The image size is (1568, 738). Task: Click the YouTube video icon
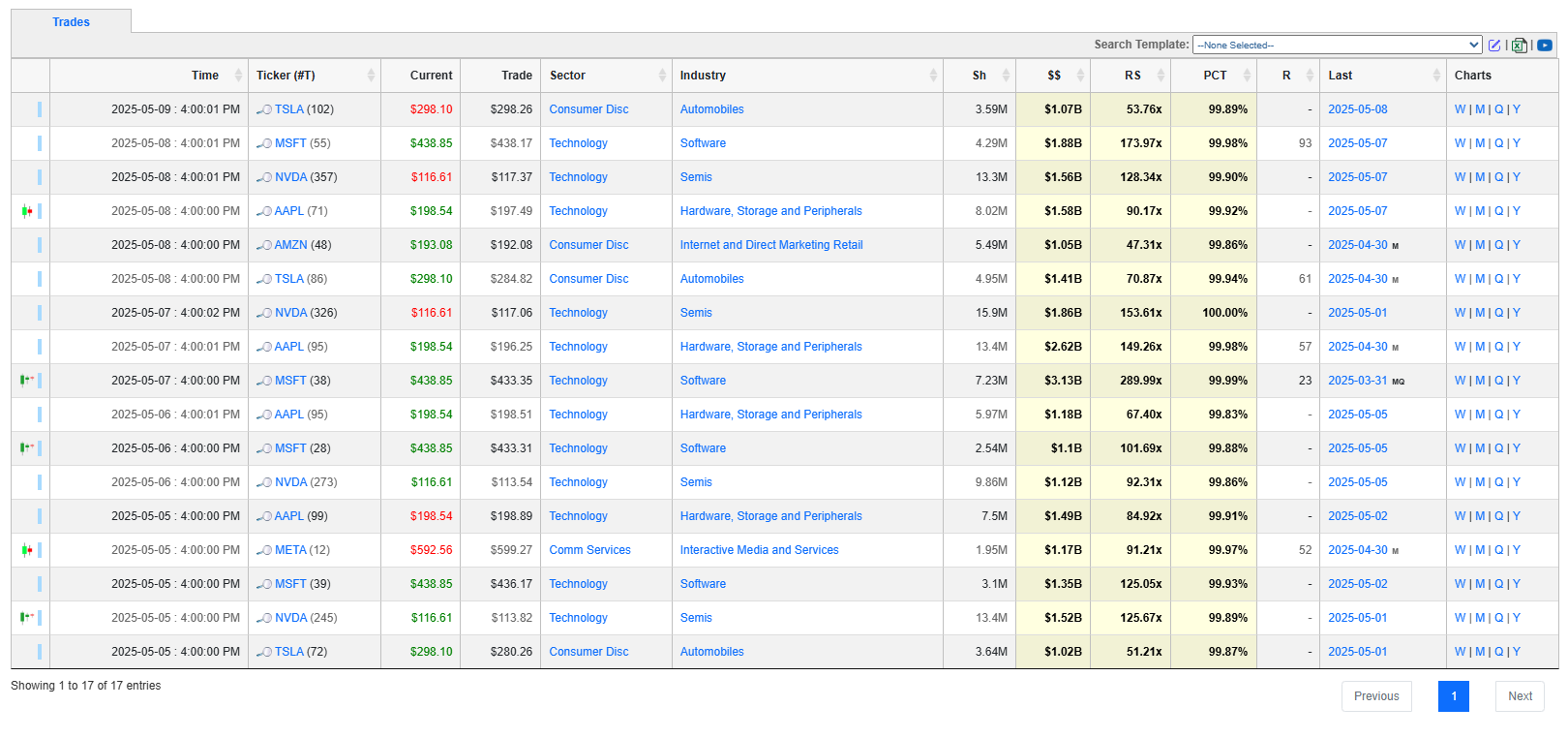click(x=1545, y=46)
